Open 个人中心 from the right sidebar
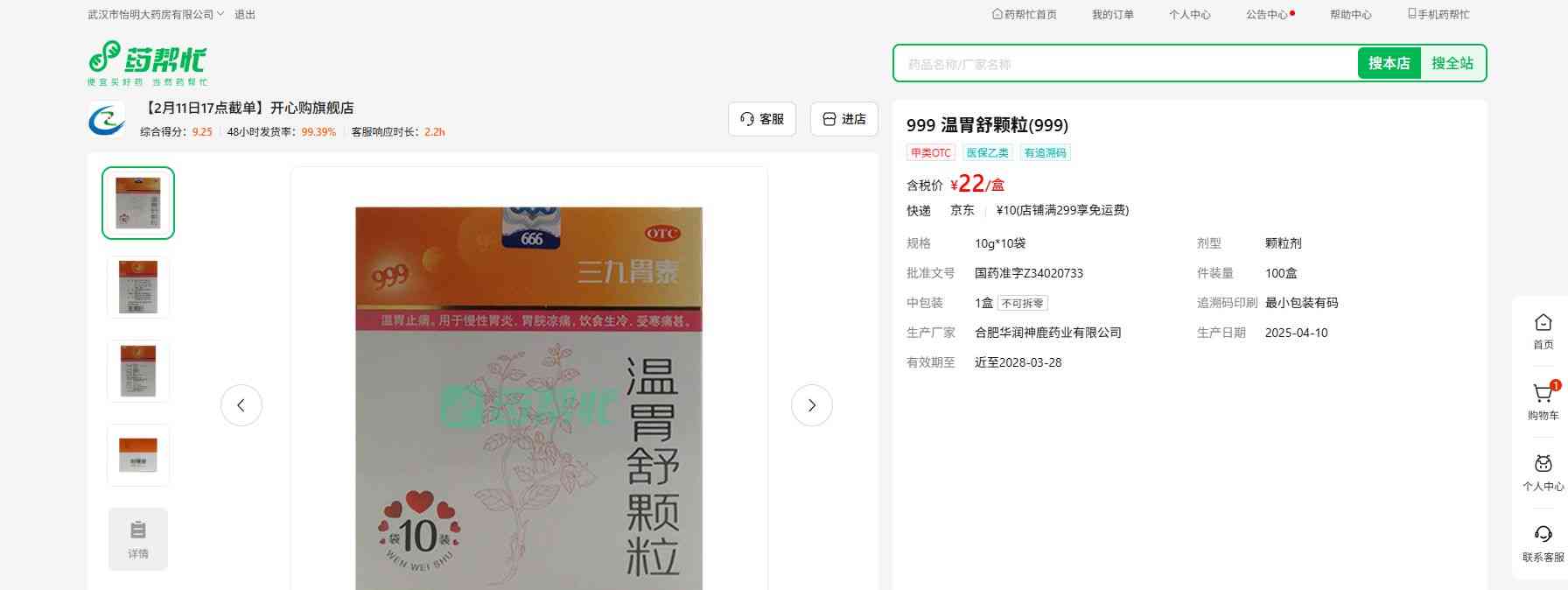 tap(1543, 466)
